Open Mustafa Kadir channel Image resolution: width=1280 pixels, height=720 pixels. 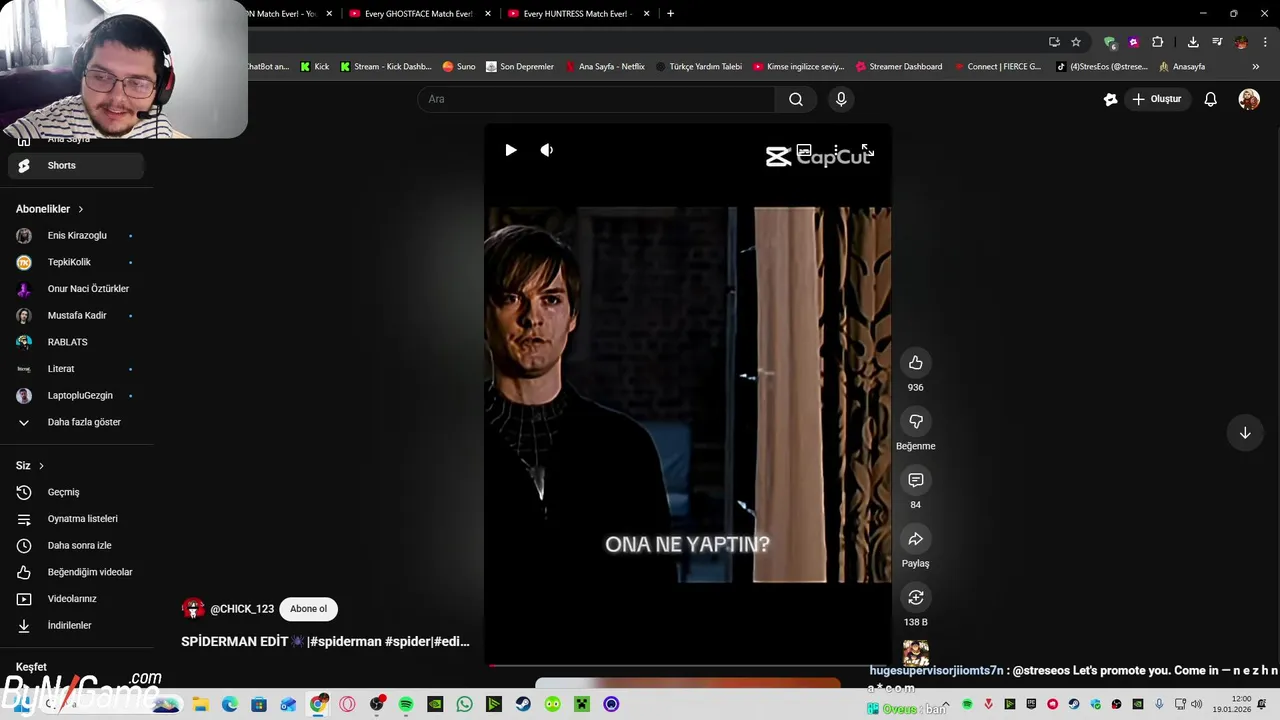[76, 316]
